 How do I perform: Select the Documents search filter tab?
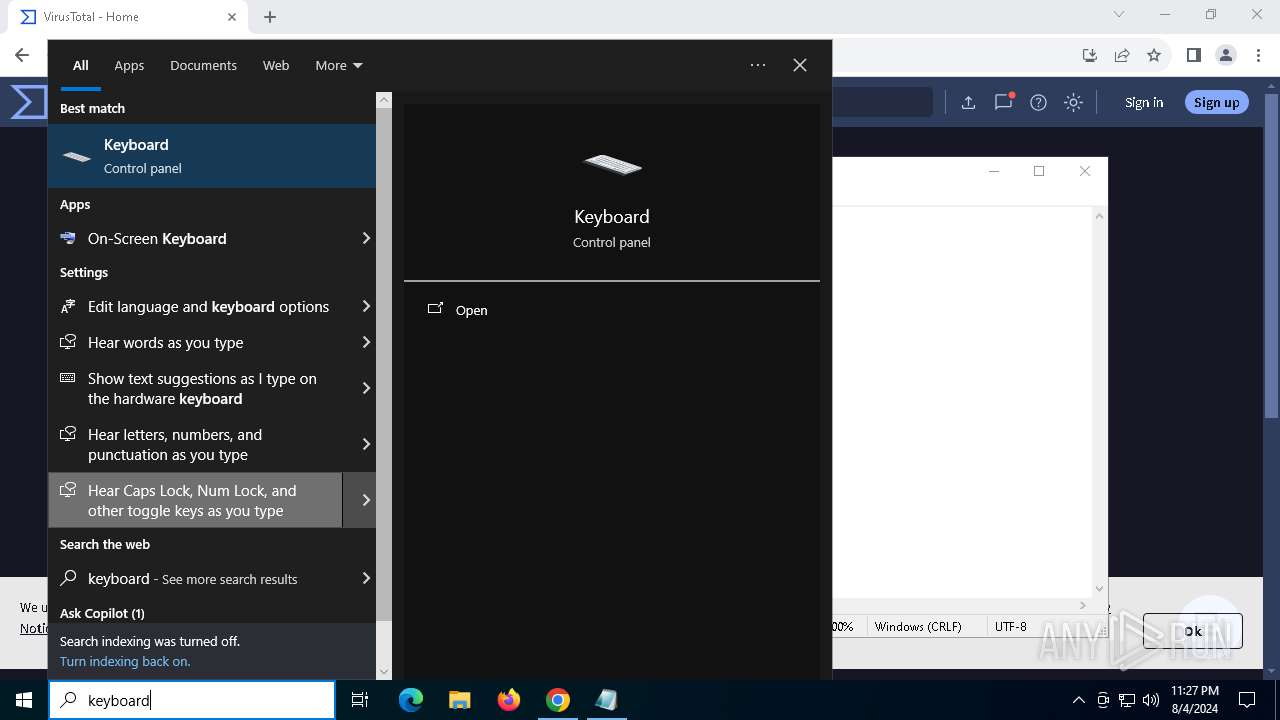203,65
